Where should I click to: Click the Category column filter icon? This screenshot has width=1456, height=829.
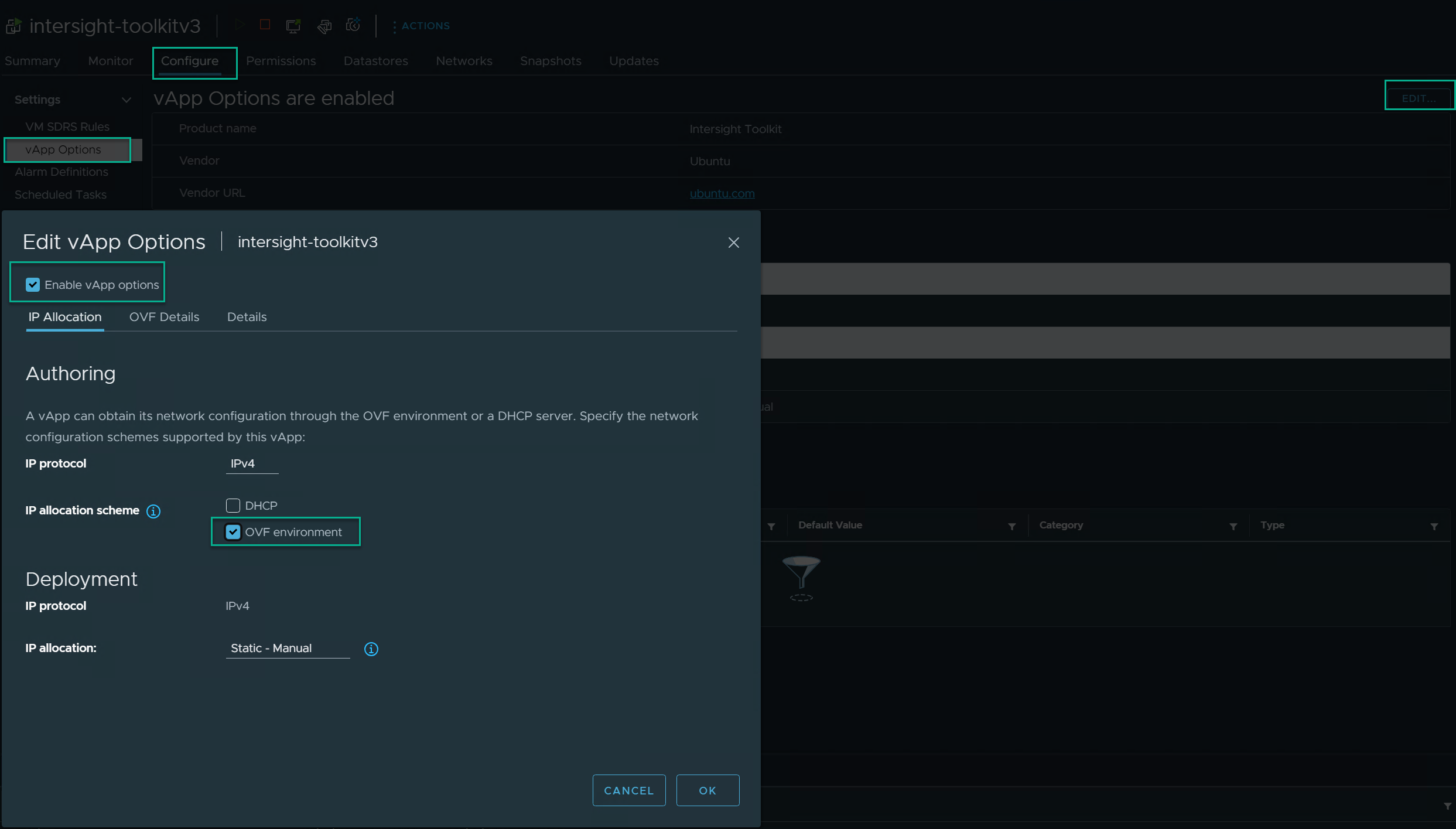(1233, 527)
